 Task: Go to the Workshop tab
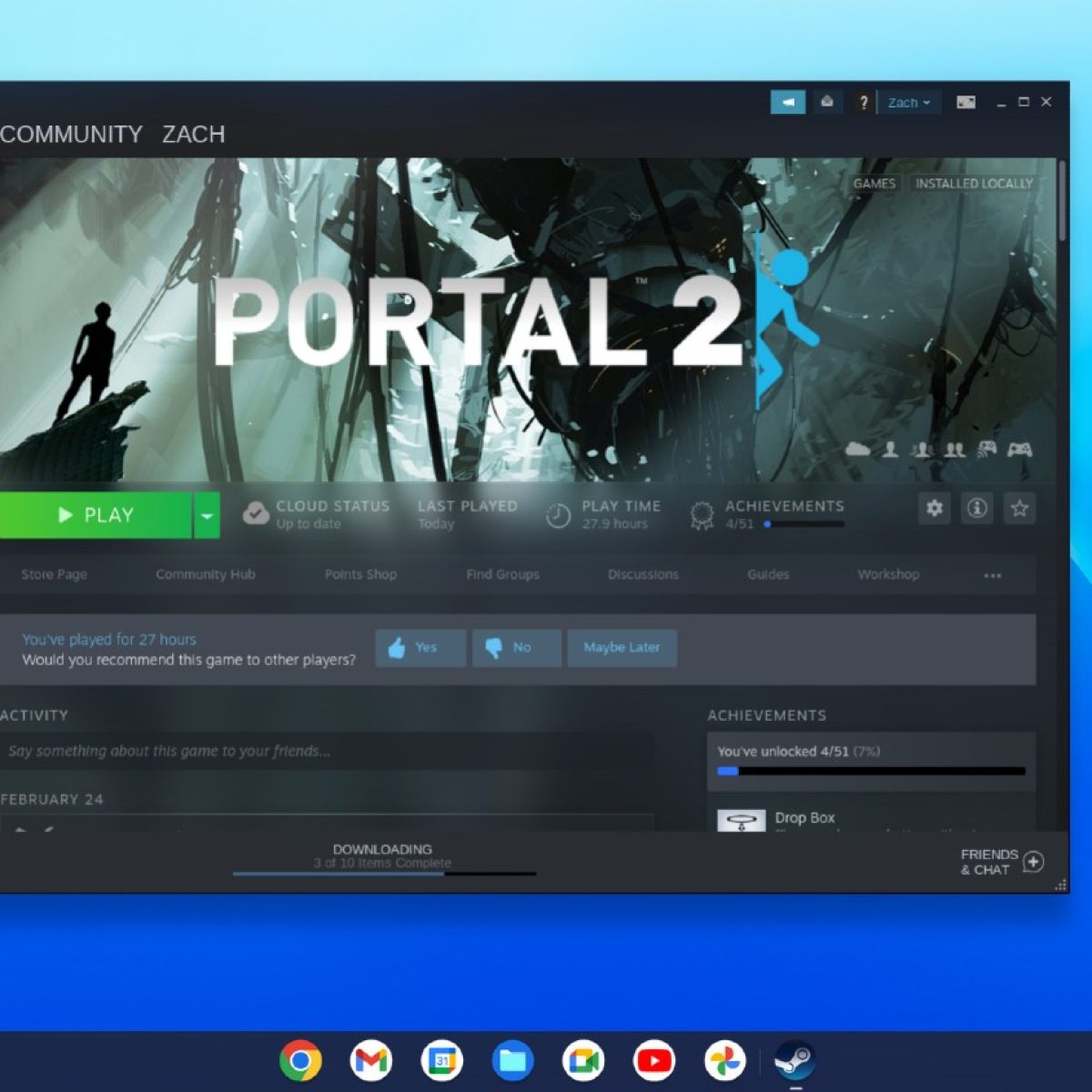(888, 574)
